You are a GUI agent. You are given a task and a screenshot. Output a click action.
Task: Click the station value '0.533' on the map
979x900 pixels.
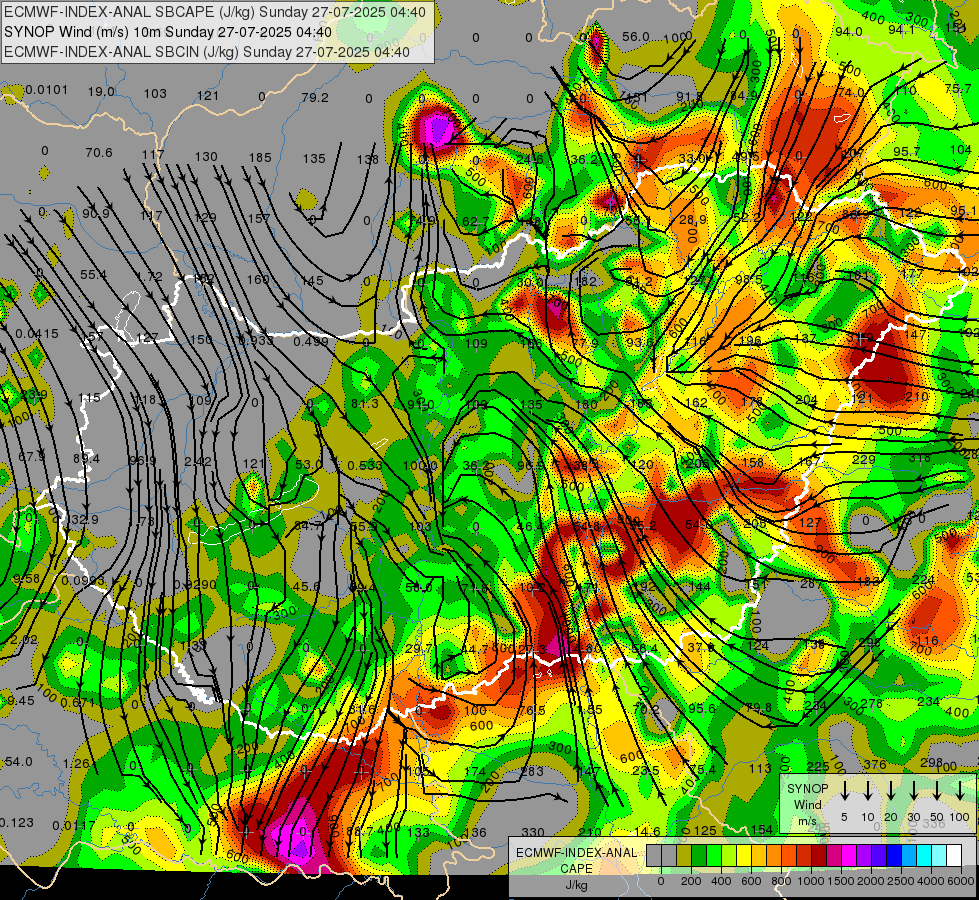(x=365, y=465)
